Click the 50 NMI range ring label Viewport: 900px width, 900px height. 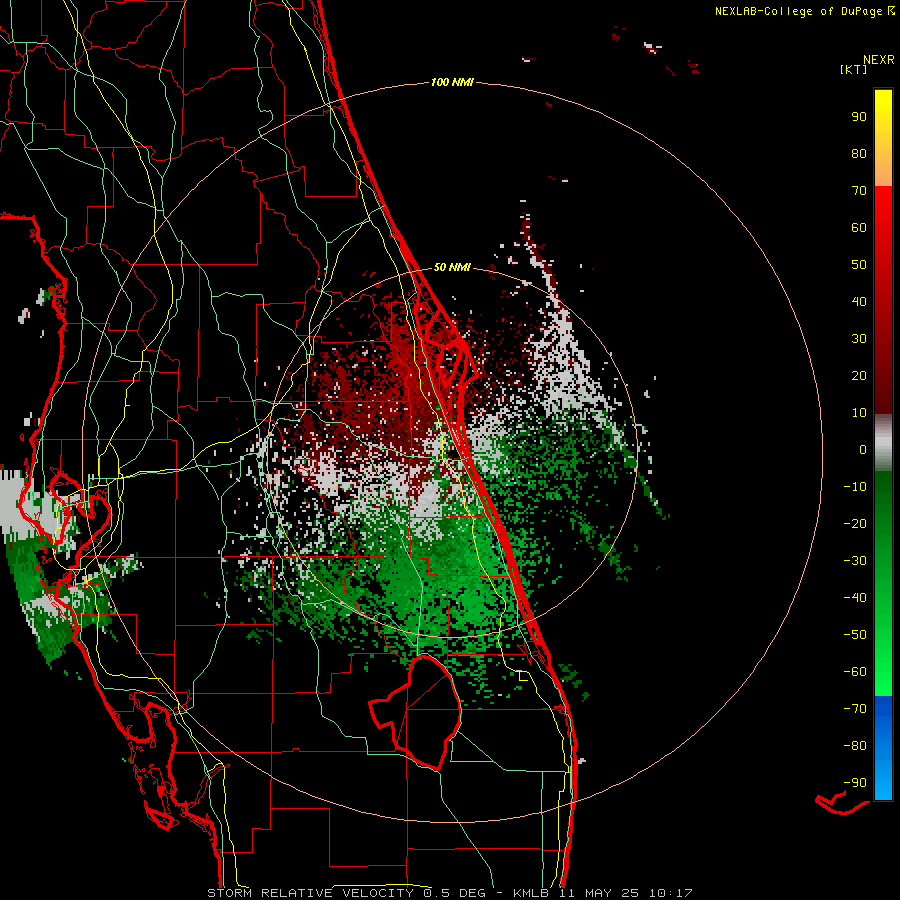(x=452, y=267)
